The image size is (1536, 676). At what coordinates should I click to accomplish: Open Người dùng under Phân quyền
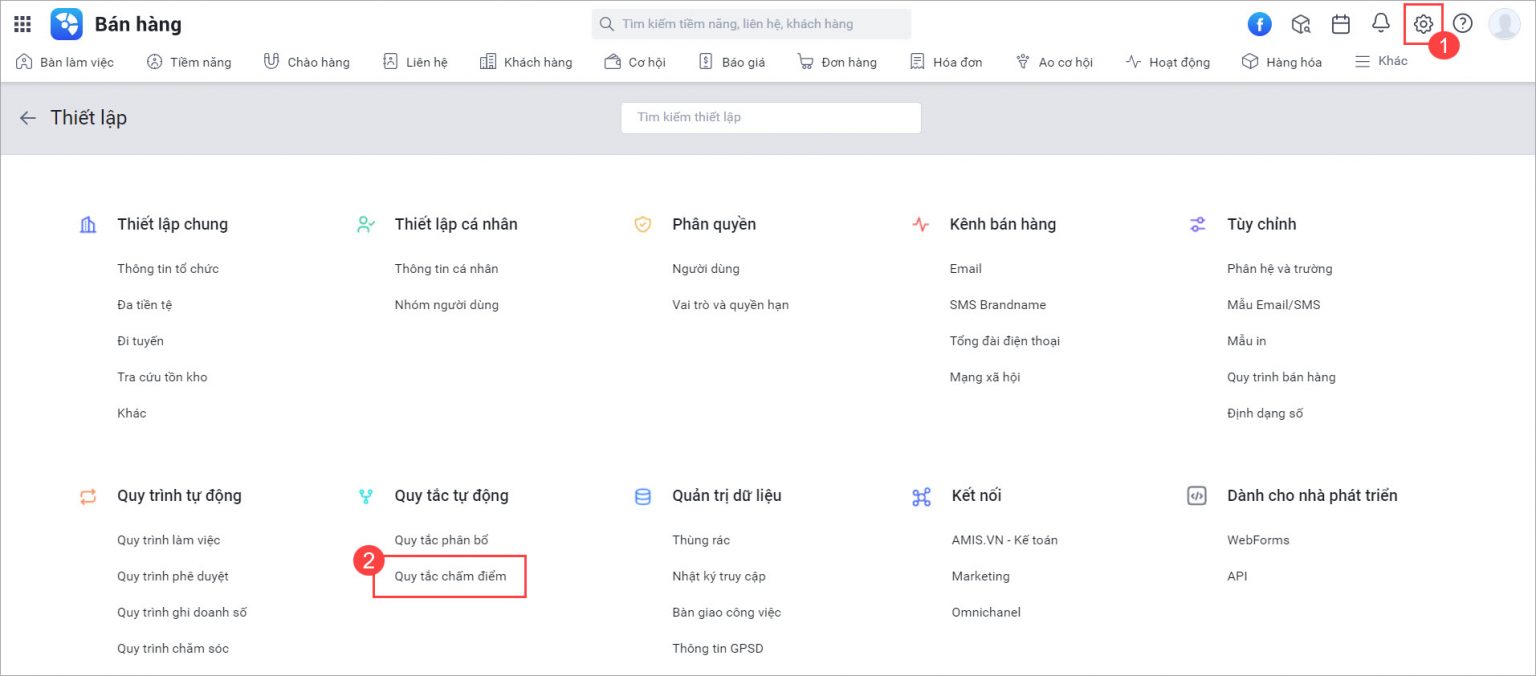coord(706,269)
